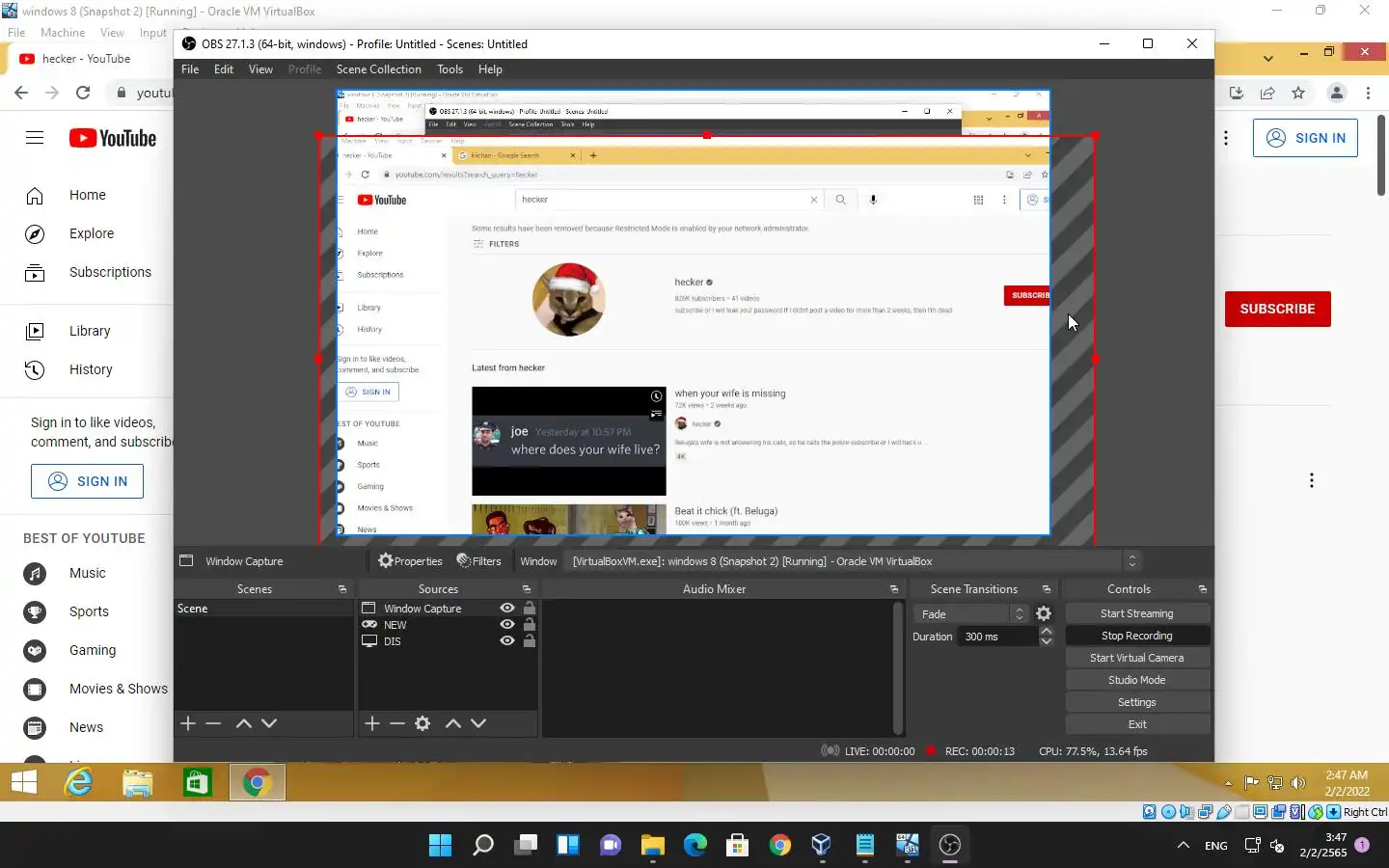Show hidden icons in host system tray
This screenshot has height=868, width=1389.
(x=1184, y=846)
